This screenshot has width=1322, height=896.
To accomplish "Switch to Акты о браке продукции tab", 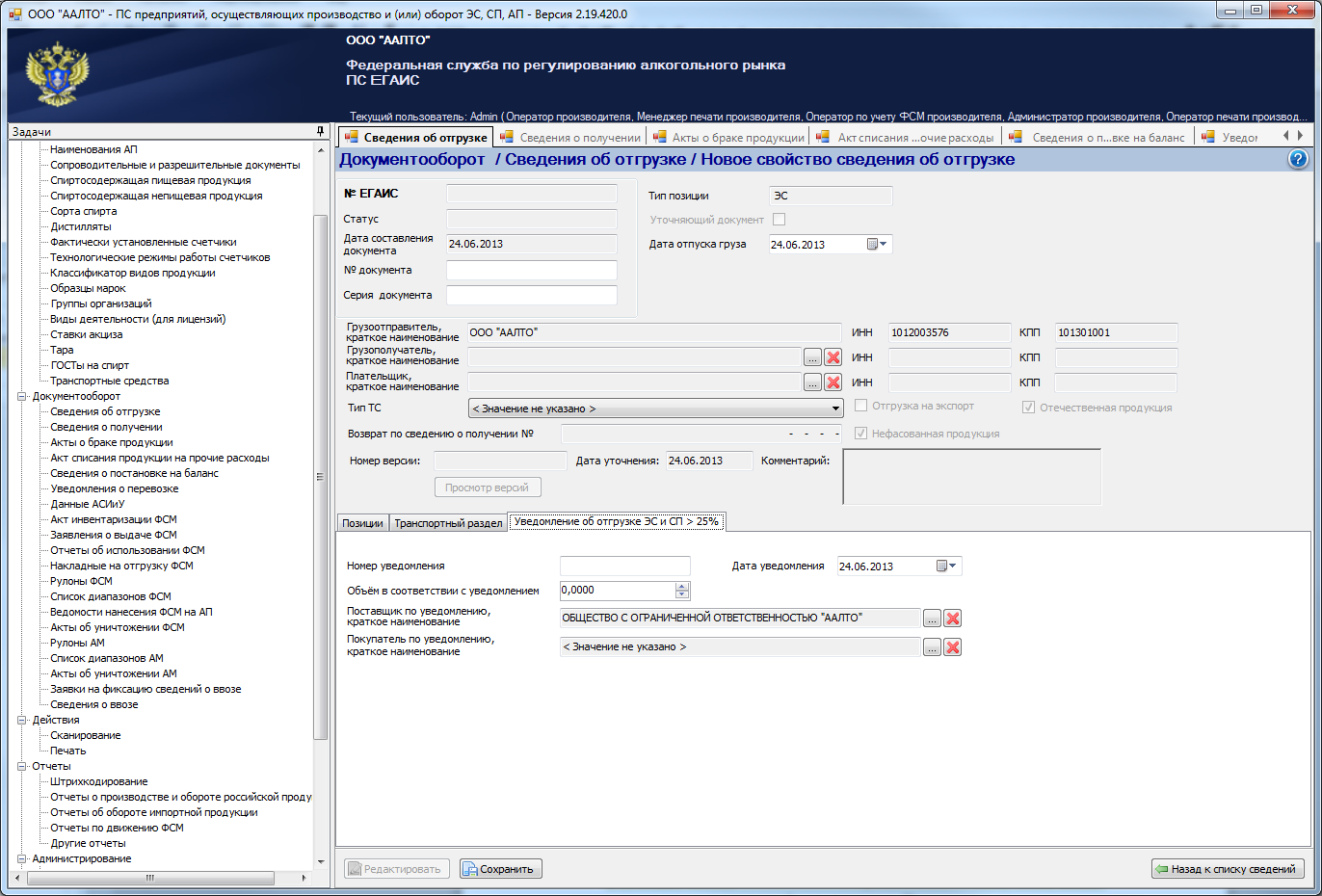I will [728, 137].
